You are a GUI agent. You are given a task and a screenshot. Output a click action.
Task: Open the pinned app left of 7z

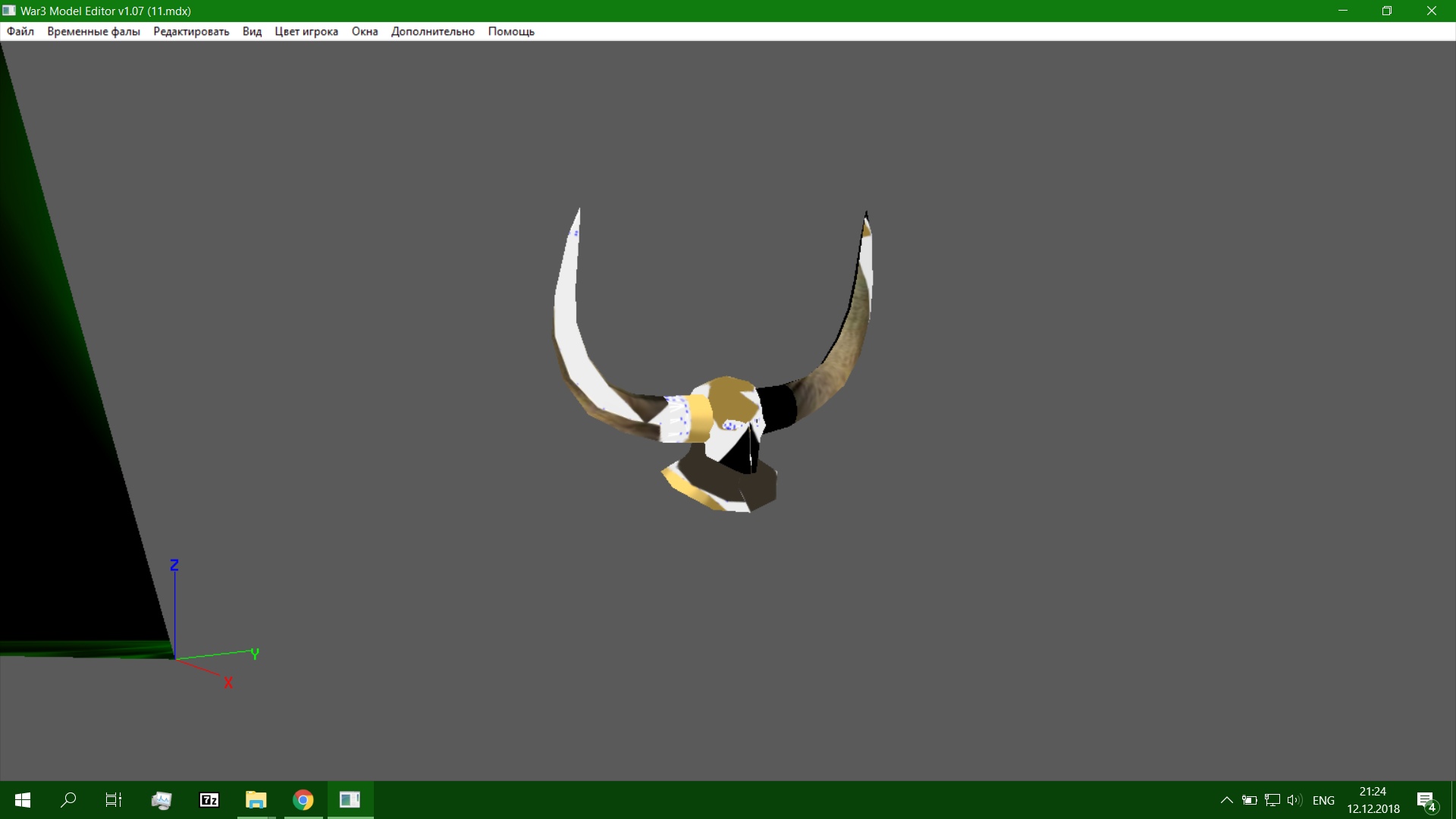[x=162, y=800]
